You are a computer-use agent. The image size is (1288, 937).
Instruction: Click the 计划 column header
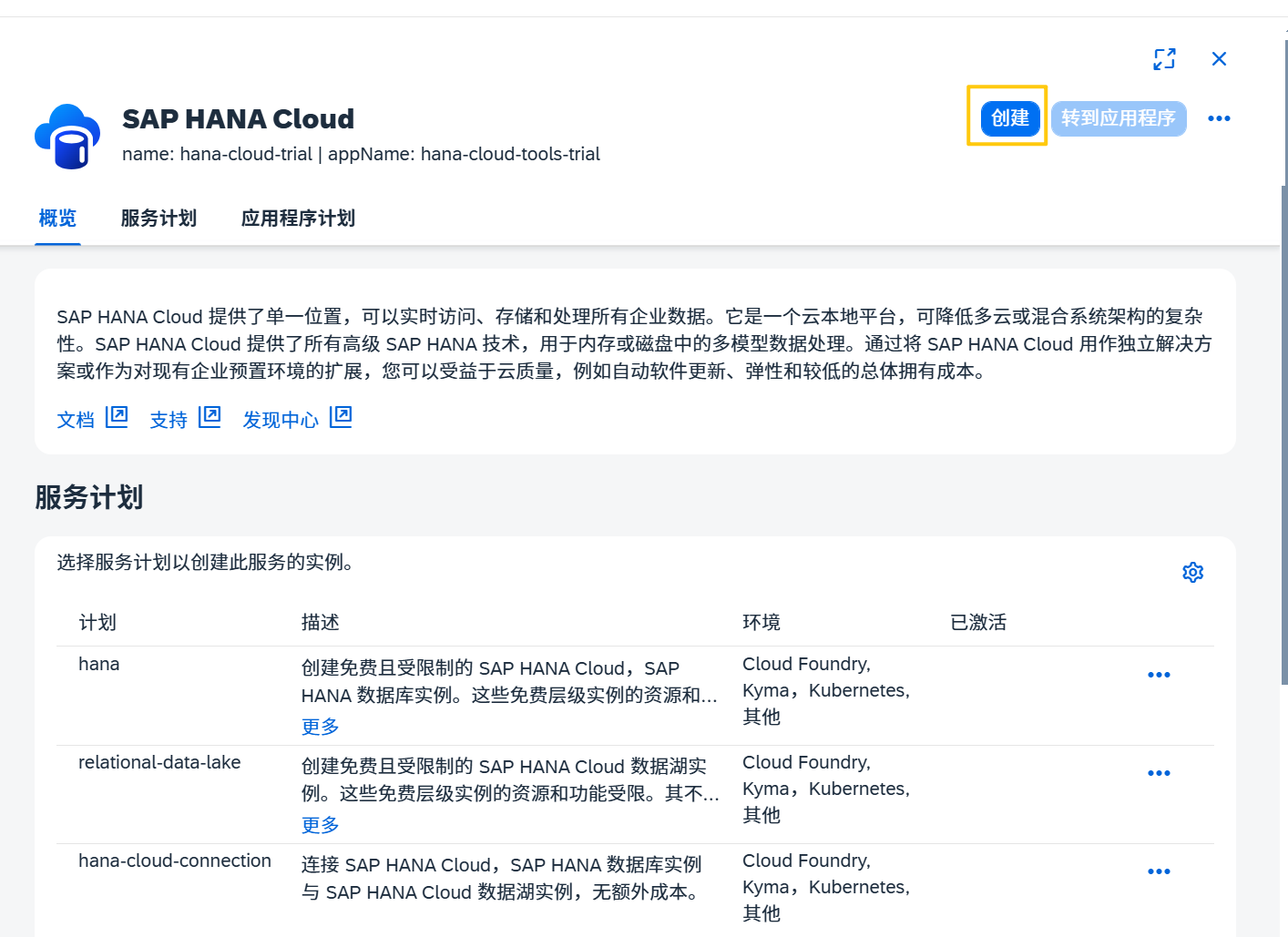pos(97,622)
